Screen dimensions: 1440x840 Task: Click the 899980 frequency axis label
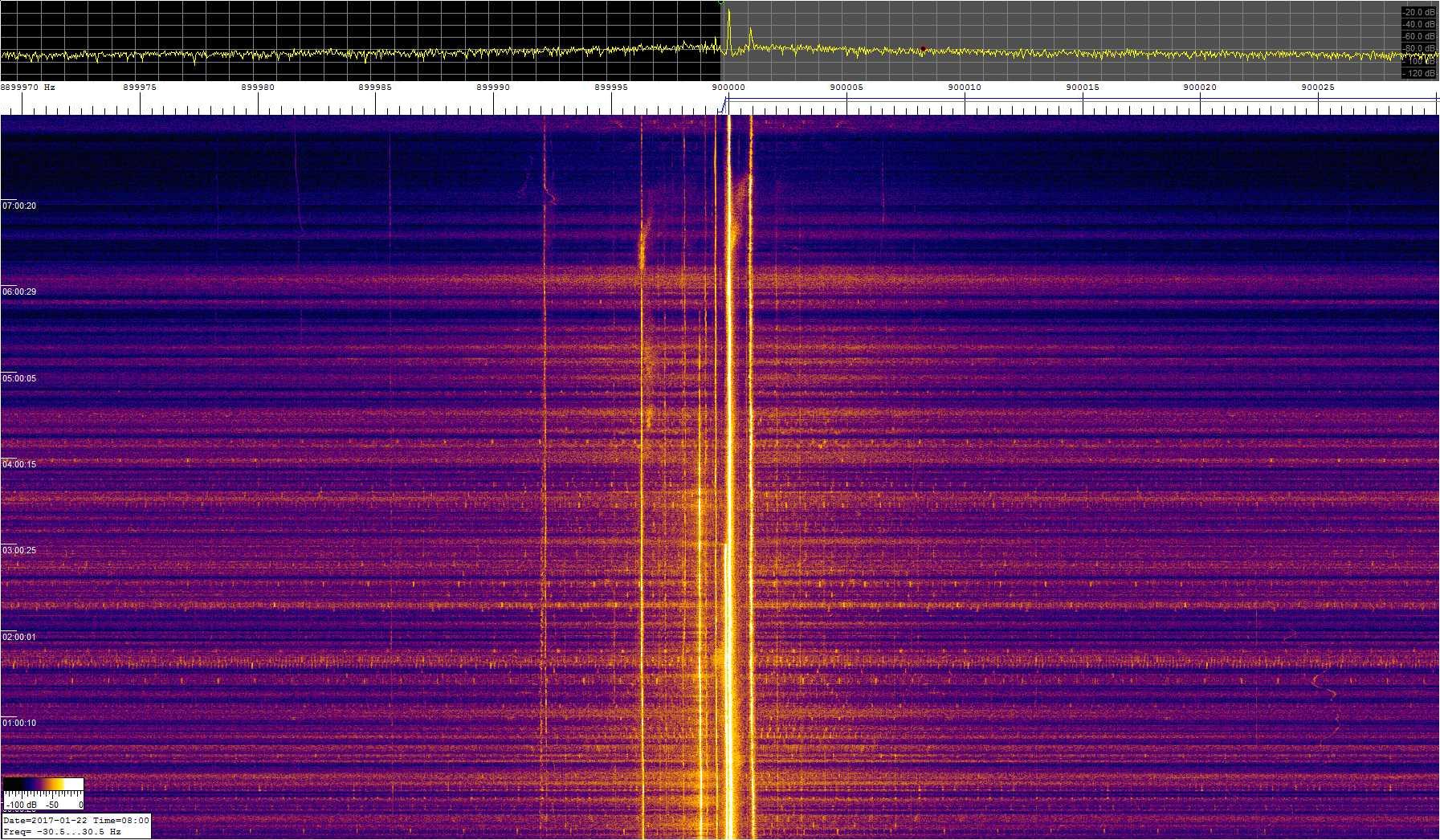pyautogui.click(x=258, y=88)
